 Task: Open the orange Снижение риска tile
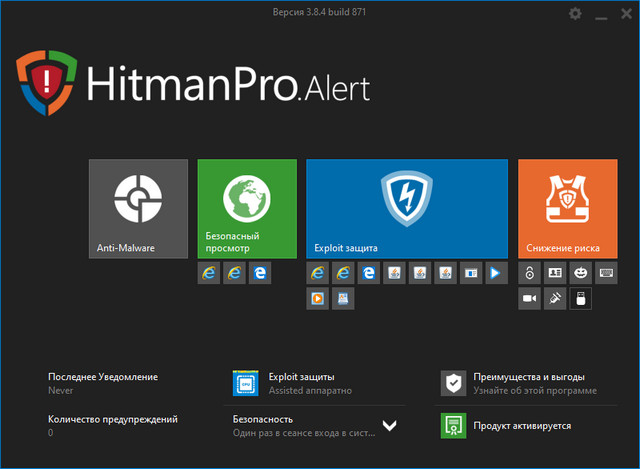[567, 209]
